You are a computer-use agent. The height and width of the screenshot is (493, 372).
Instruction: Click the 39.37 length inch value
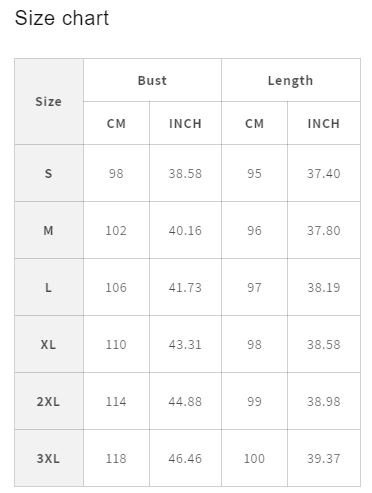tap(324, 458)
